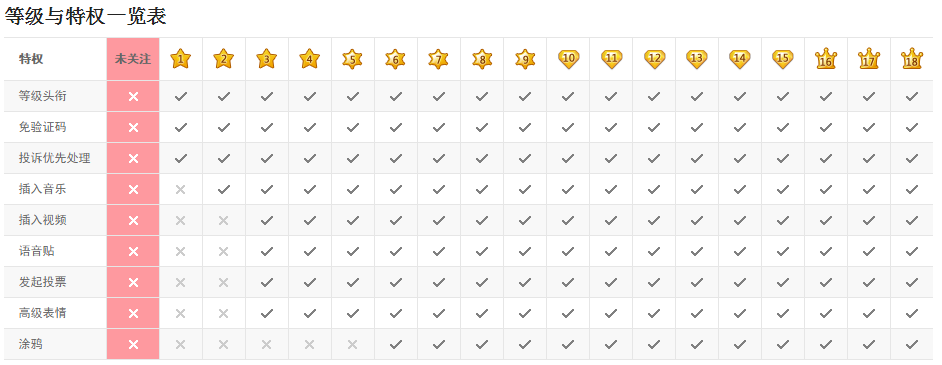Select the level 18 crown badge
The image size is (942, 365).
pos(912,59)
